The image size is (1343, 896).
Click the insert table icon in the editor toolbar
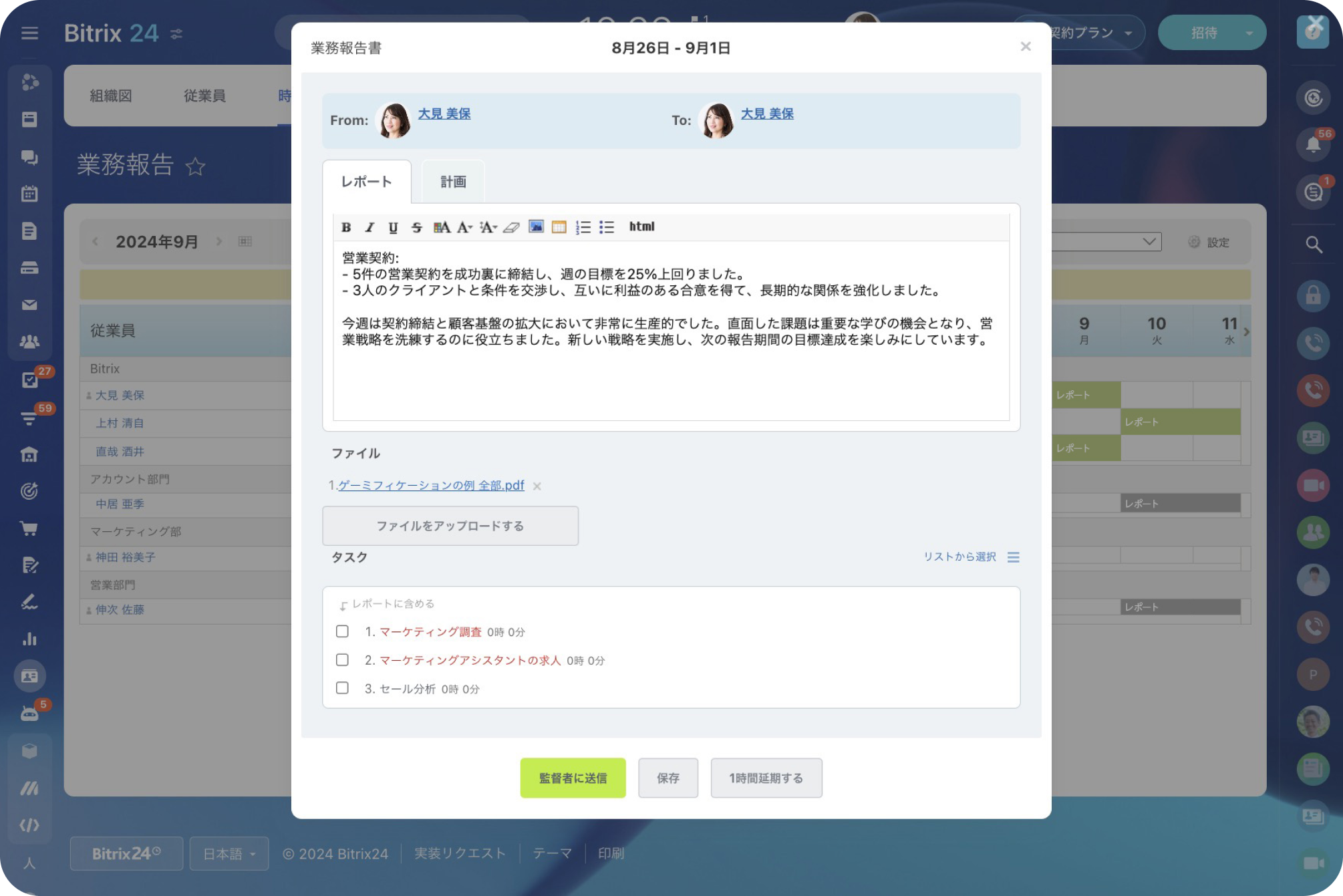(559, 227)
